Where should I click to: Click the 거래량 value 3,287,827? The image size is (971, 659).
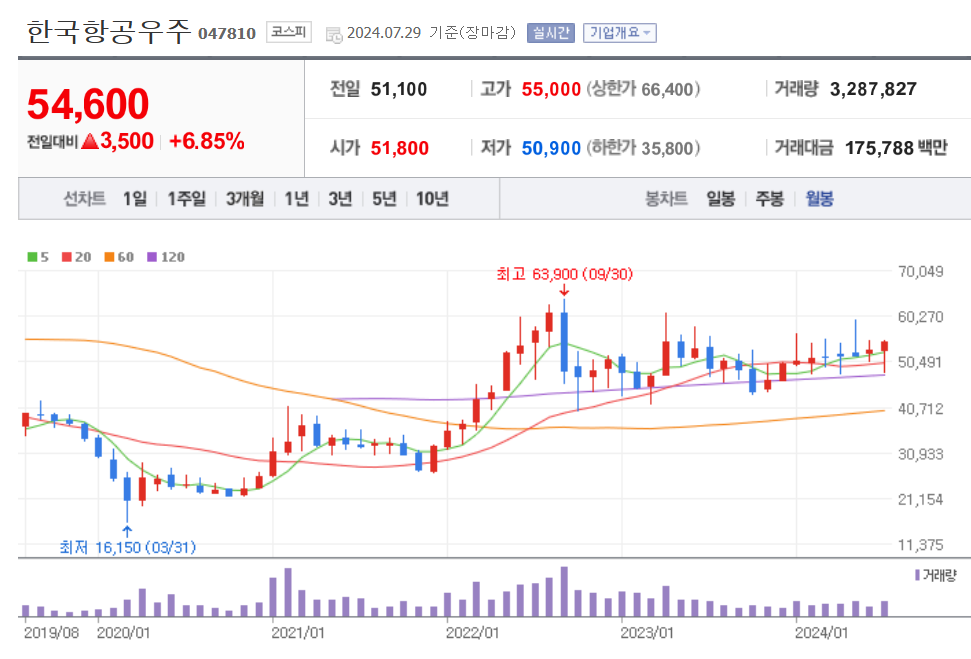coord(873,89)
